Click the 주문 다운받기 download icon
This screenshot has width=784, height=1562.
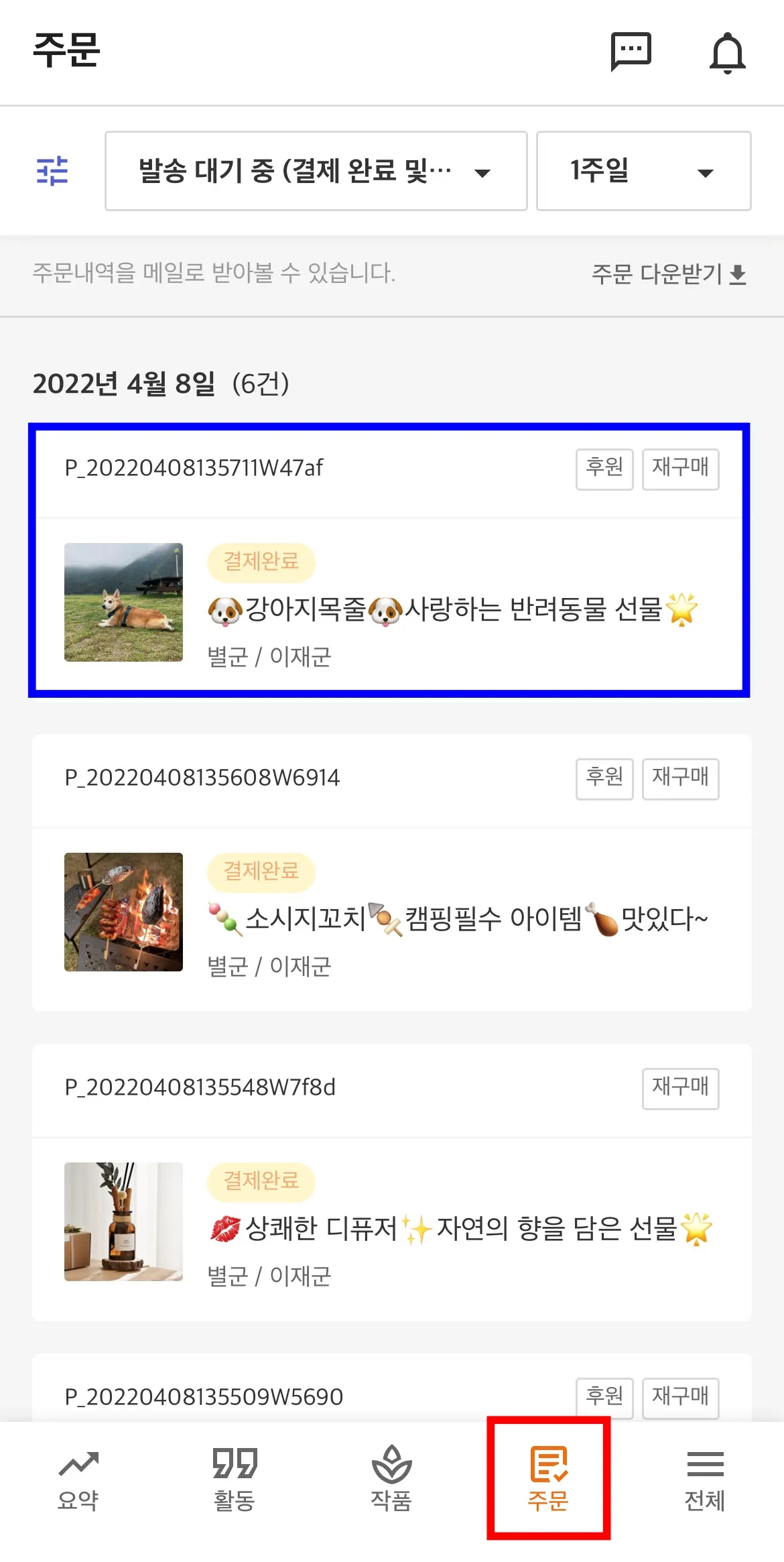click(738, 274)
